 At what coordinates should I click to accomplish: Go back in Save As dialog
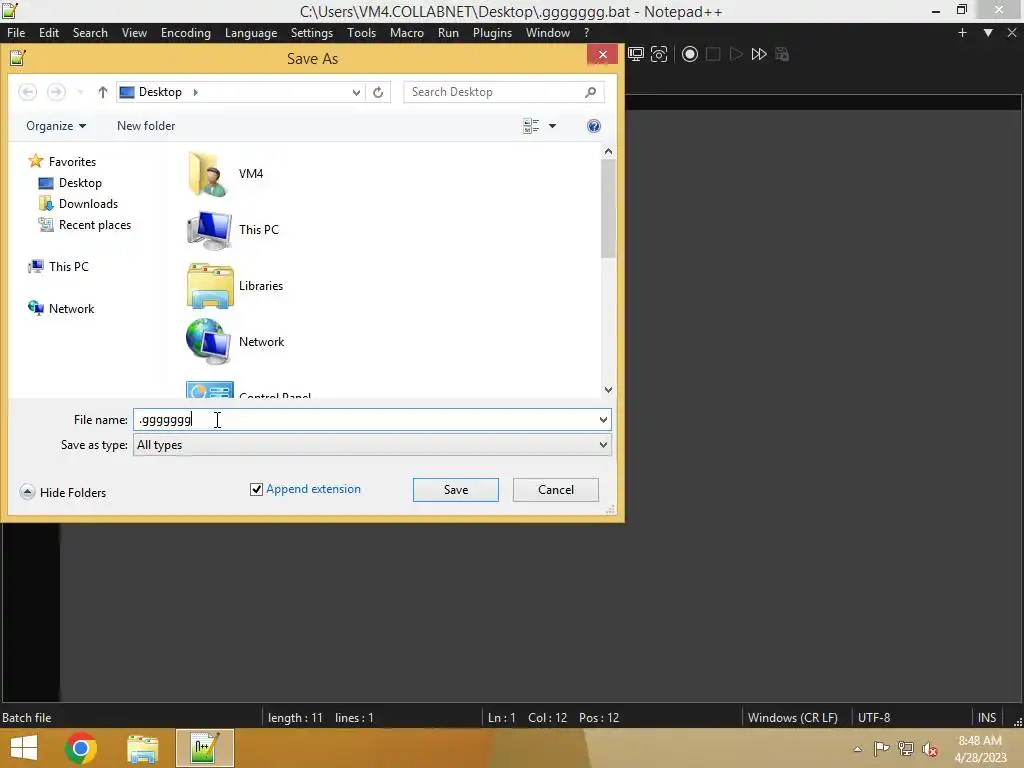pyautogui.click(x=27, y=92)
